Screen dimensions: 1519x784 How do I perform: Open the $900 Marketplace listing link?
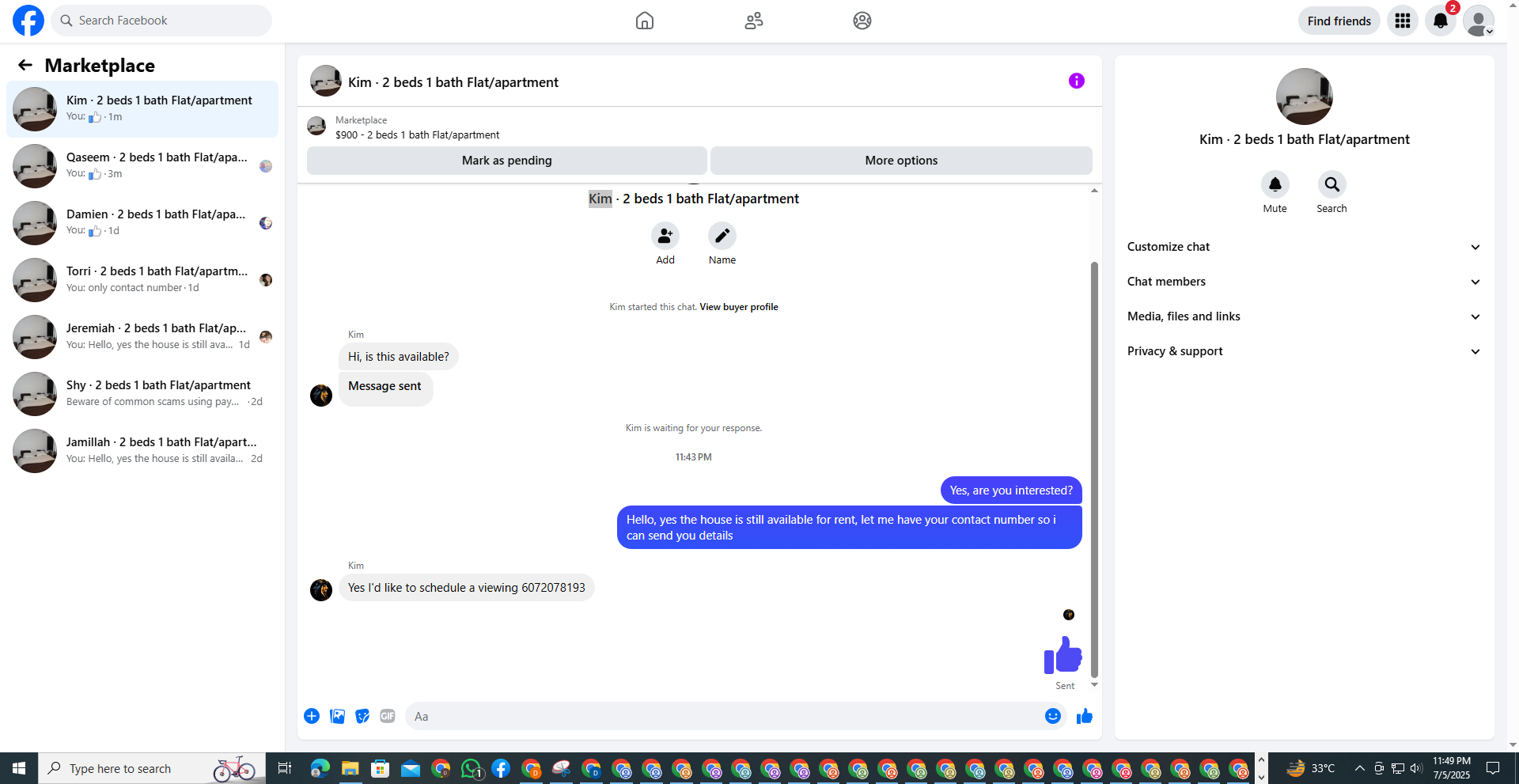tap(417, 135)
